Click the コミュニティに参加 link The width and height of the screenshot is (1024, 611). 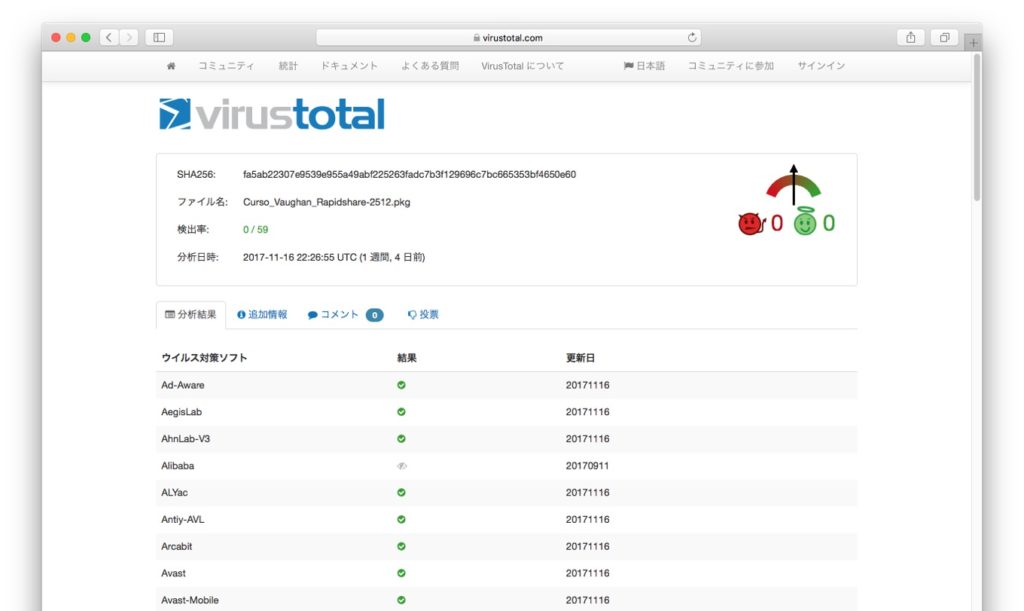click(730, 66)
